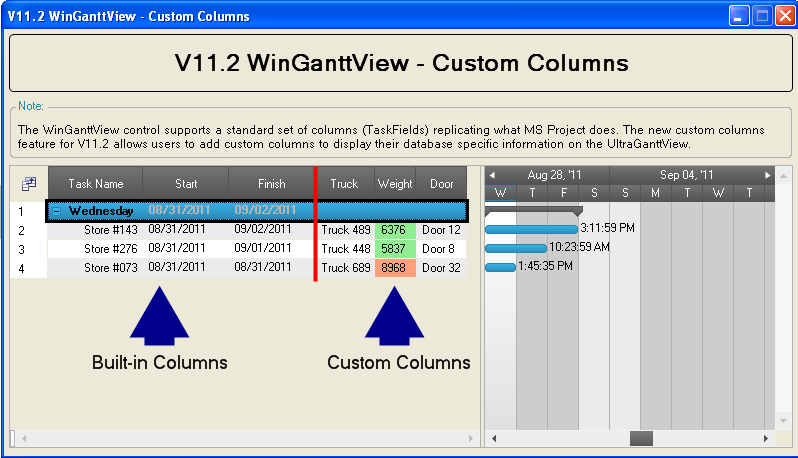Click the Door column header
This screenshot has width=798, height=458.
[x=441, y=184]
